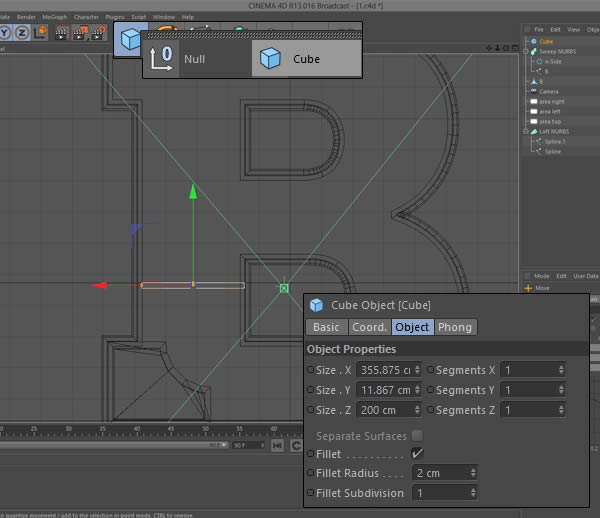
Task: Switch to the Coord. tab
Action: tap(370, 327)
